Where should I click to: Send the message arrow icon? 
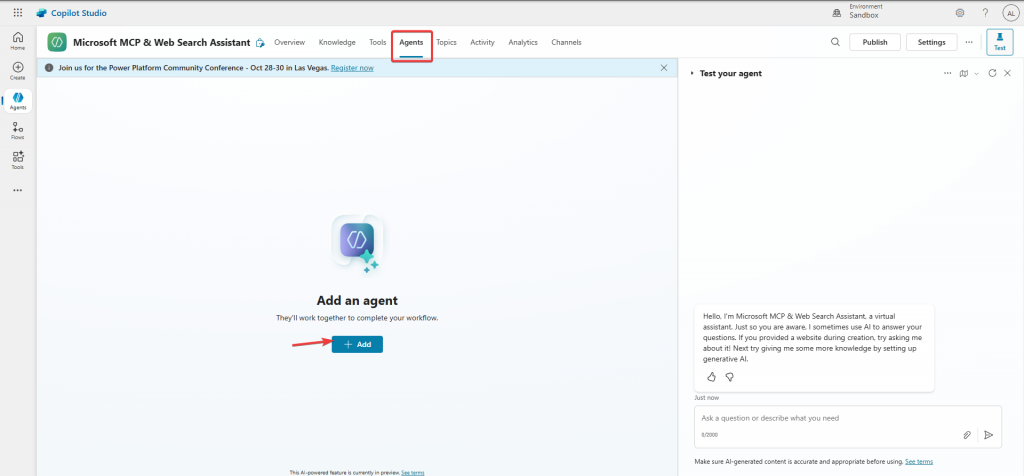coord(989,435)
